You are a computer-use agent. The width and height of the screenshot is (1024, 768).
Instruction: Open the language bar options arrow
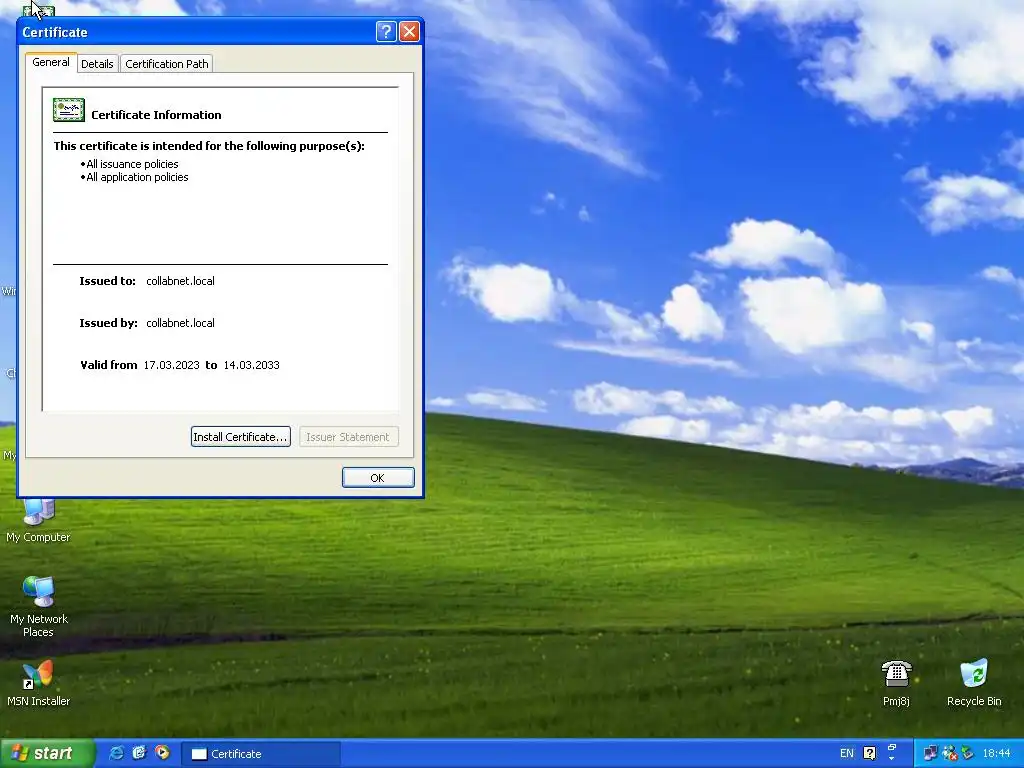click(892, 760)
